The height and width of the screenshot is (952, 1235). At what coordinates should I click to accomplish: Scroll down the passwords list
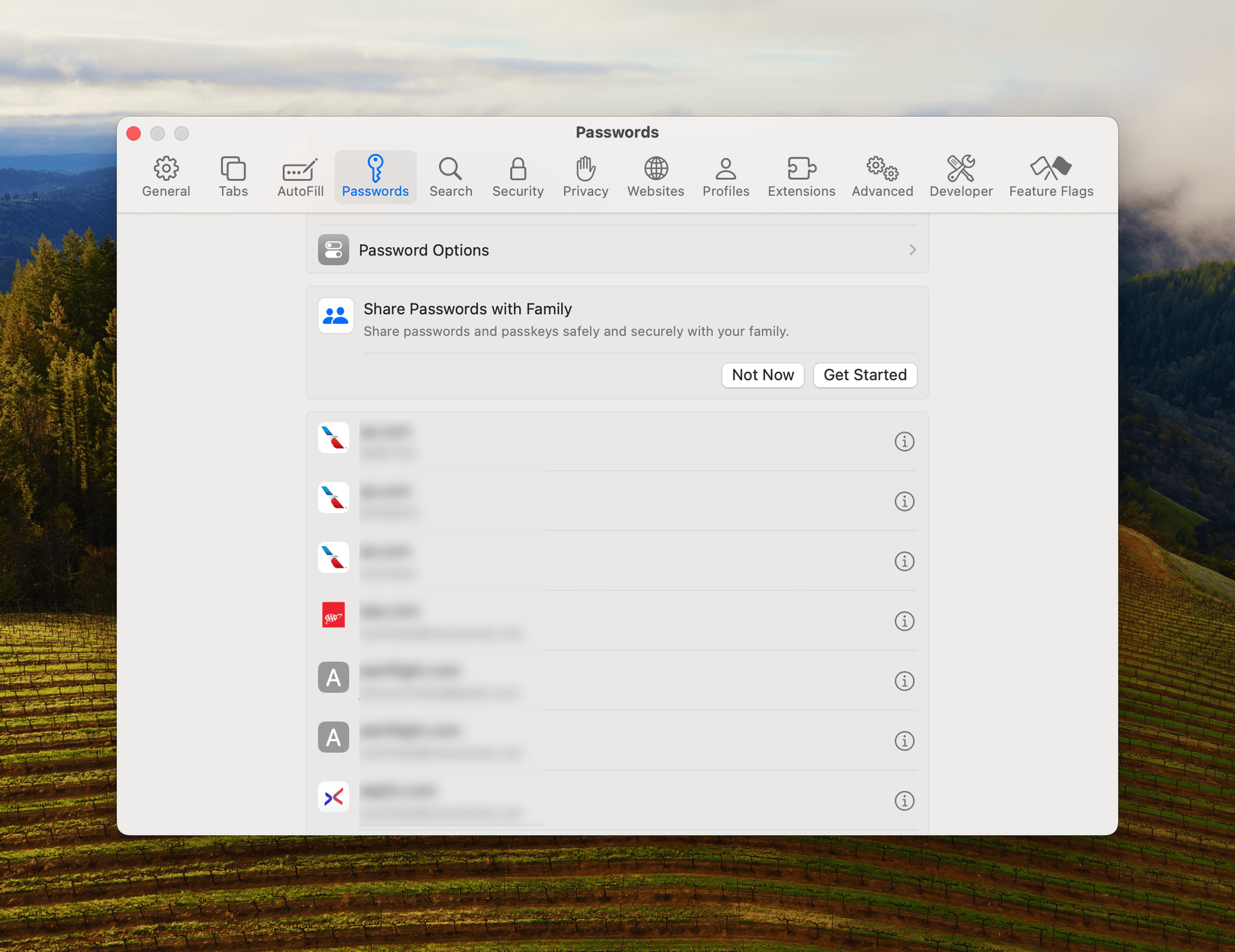[x=617, y=620]
